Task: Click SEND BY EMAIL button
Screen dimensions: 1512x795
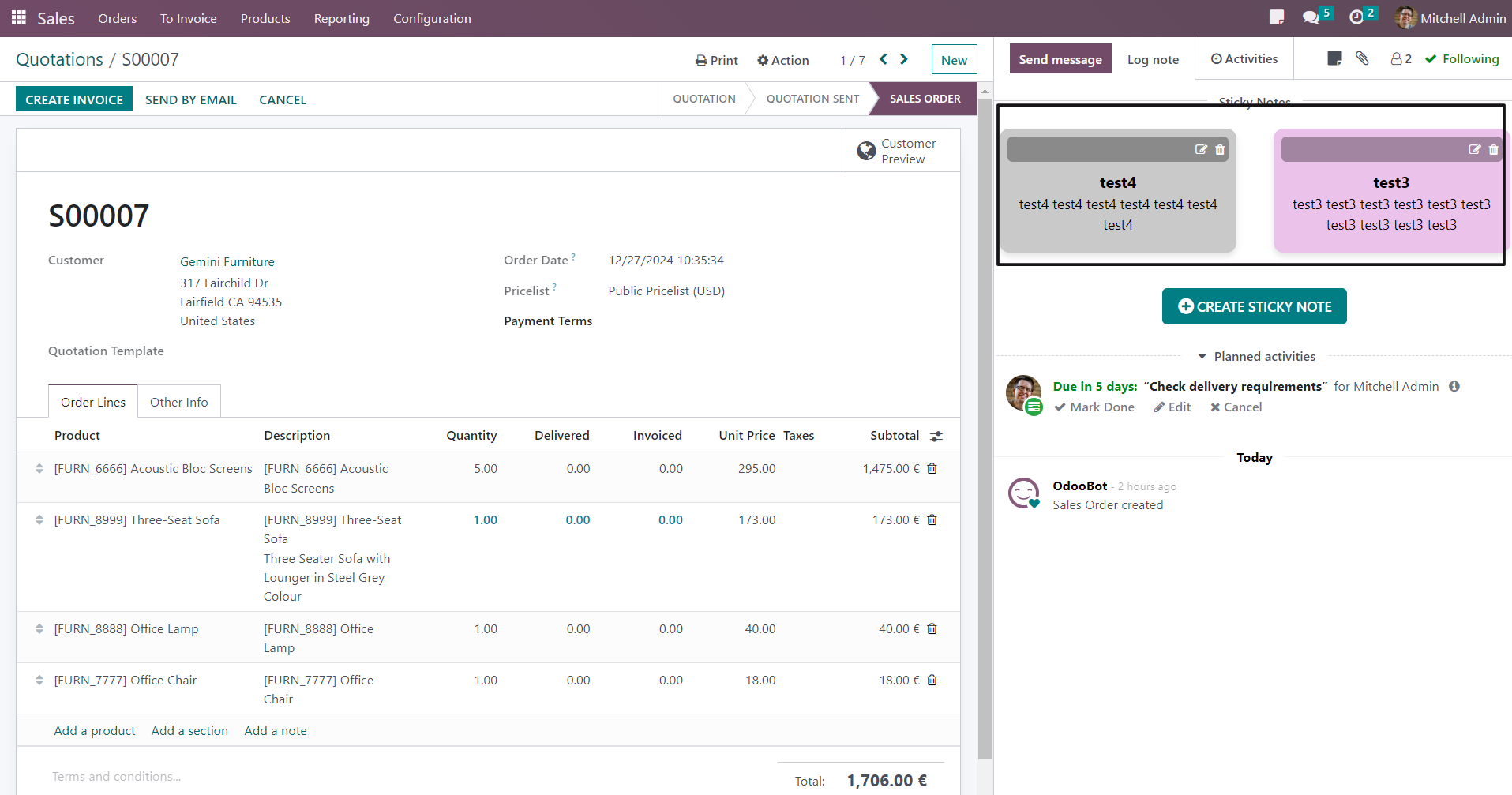Action: [191, 99]
